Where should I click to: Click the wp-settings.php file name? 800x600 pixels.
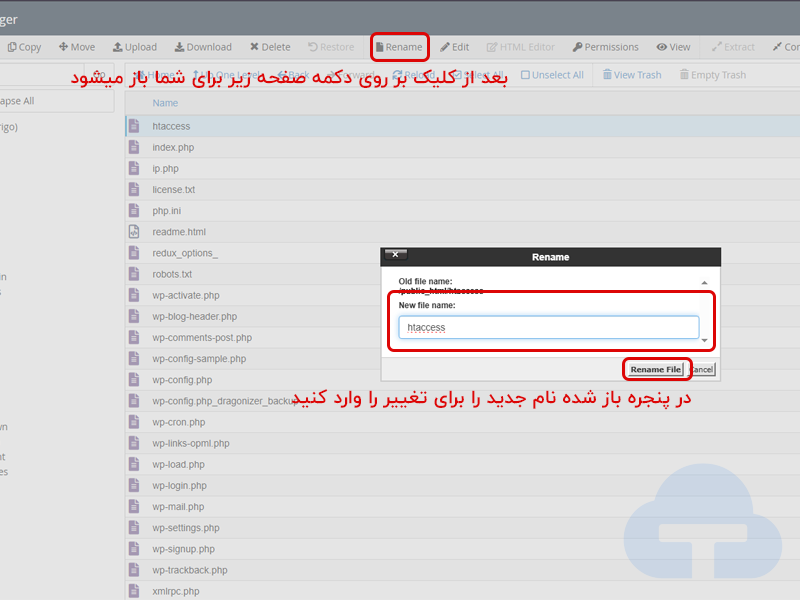tap(186, 528)
